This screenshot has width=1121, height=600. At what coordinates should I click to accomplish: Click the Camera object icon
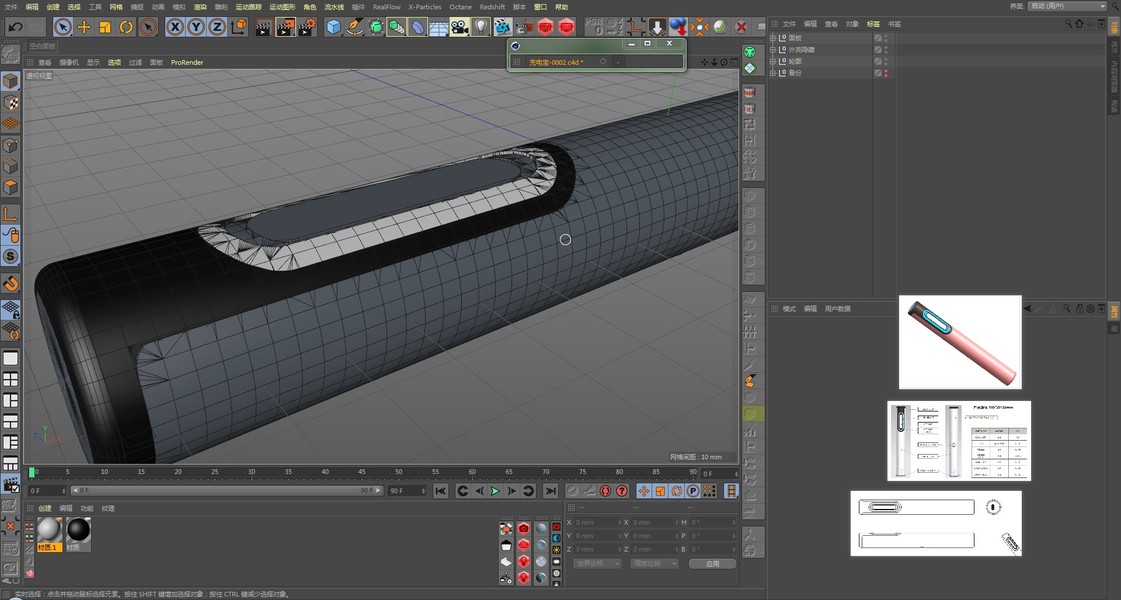[459, 27]
